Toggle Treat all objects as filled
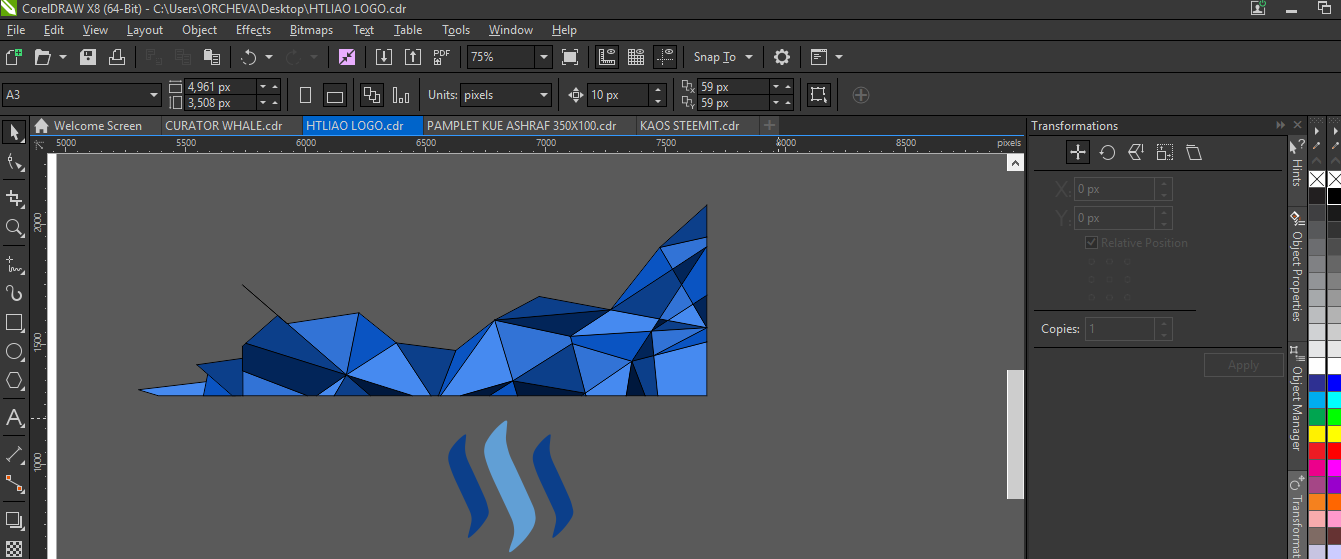 point(818,95)
